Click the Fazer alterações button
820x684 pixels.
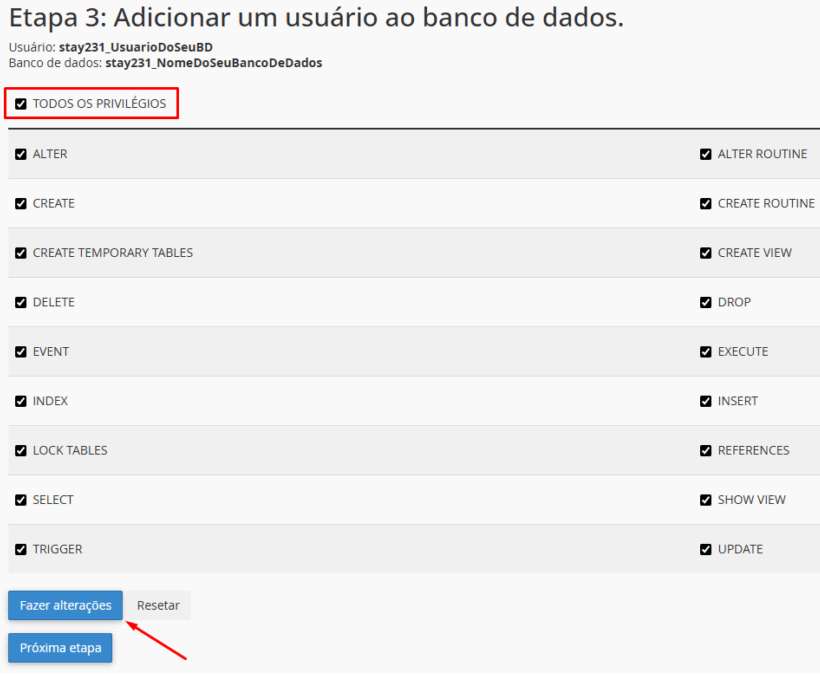[64, 605]
